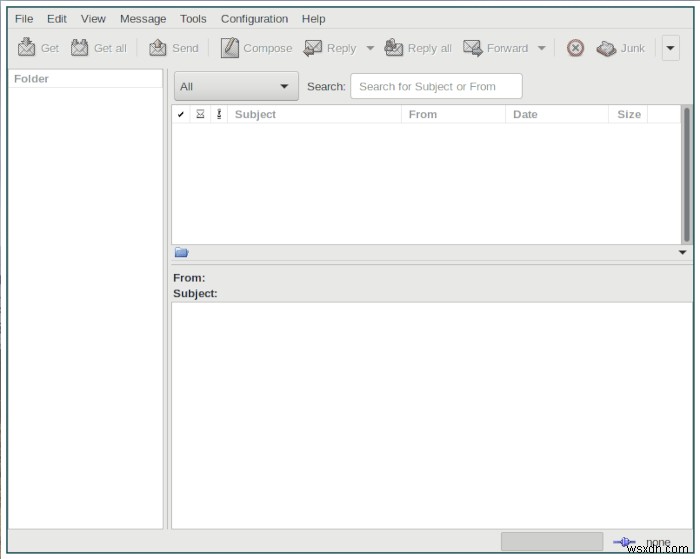Open the Message menu
The image size is (700, 559).
coord(143,19)
